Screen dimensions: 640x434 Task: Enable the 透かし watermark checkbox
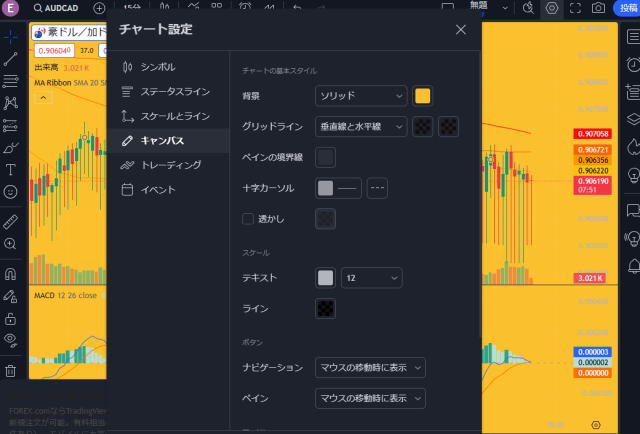pyautogui.click(x=248, y=219)
